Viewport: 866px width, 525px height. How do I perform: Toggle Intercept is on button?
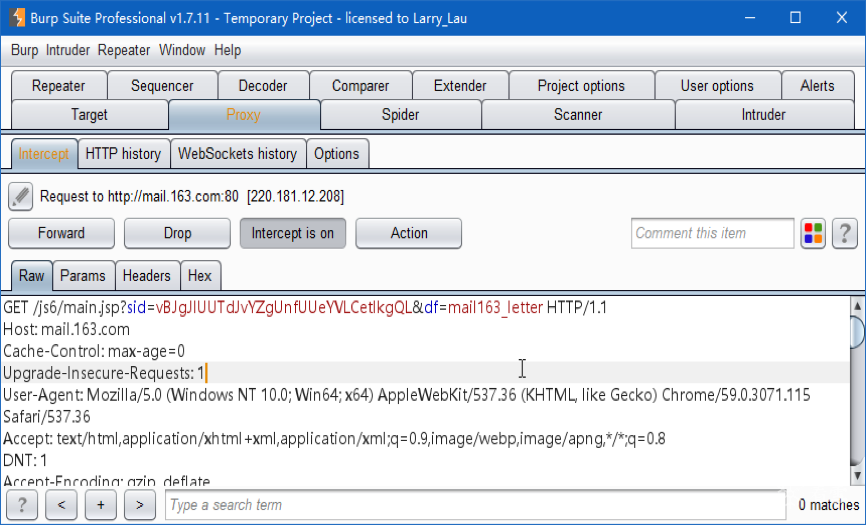[x=293, y=234]
